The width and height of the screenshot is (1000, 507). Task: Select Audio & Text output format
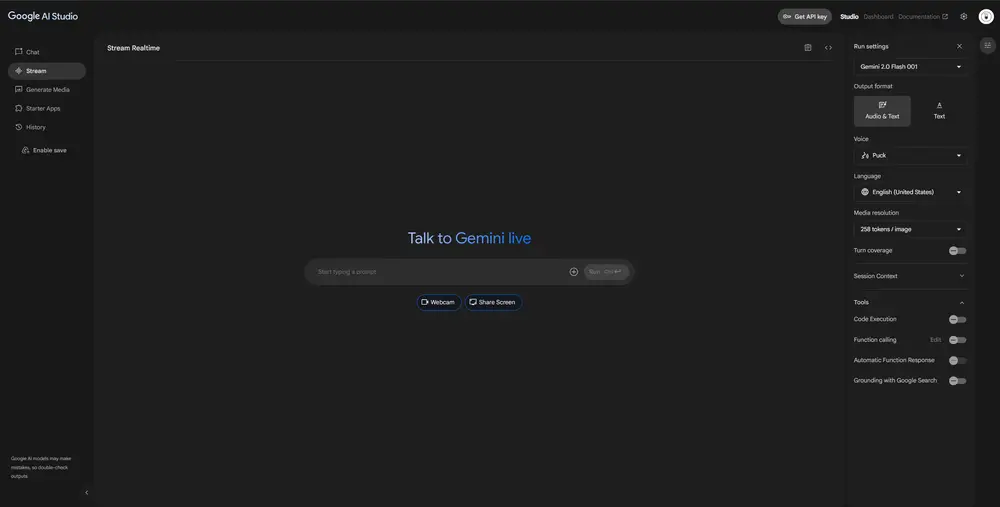[882, 111]
